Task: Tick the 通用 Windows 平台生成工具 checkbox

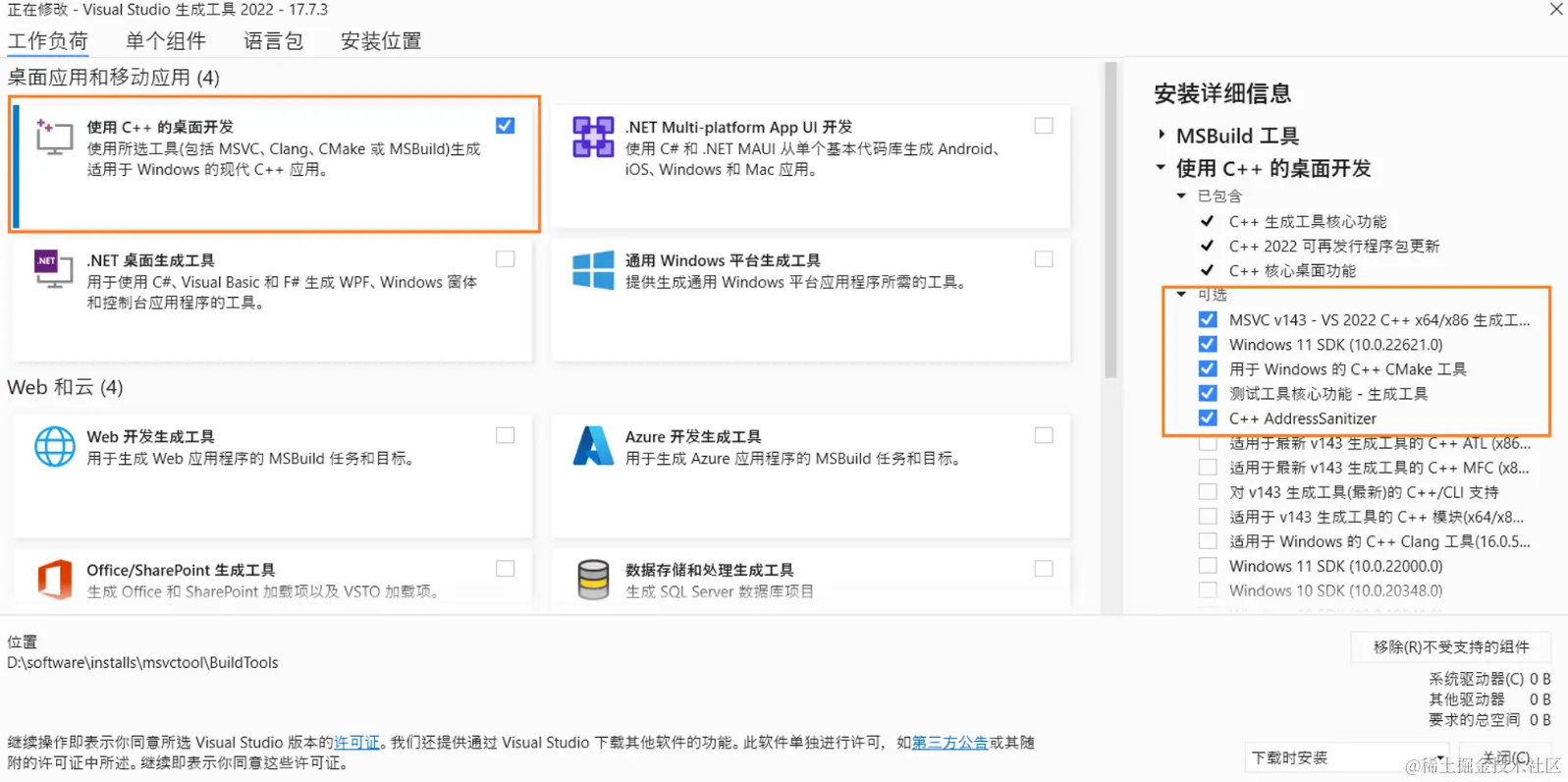Action: tap(1044, 259)
